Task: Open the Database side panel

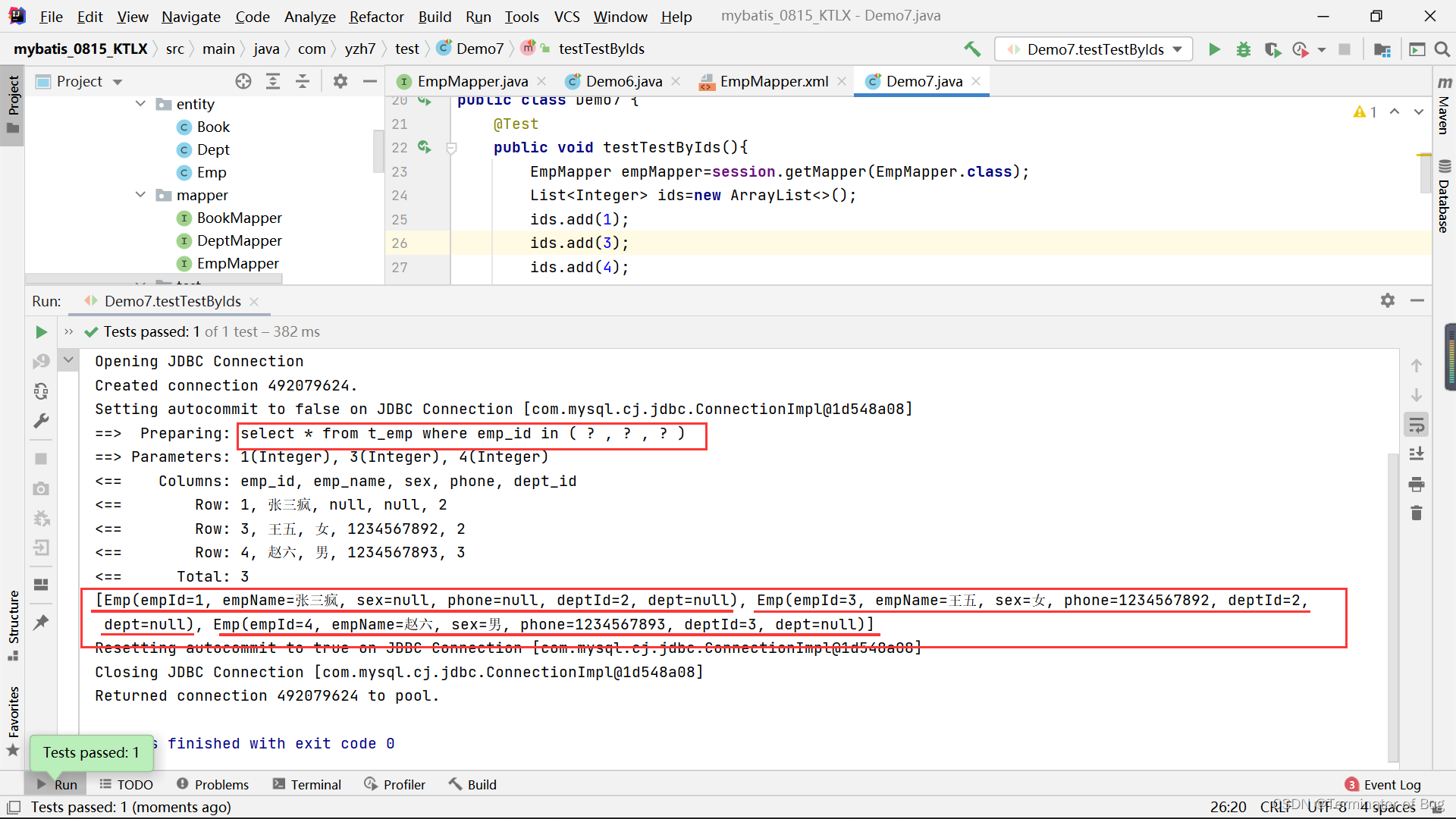Action: click(x=1445, y=196)
